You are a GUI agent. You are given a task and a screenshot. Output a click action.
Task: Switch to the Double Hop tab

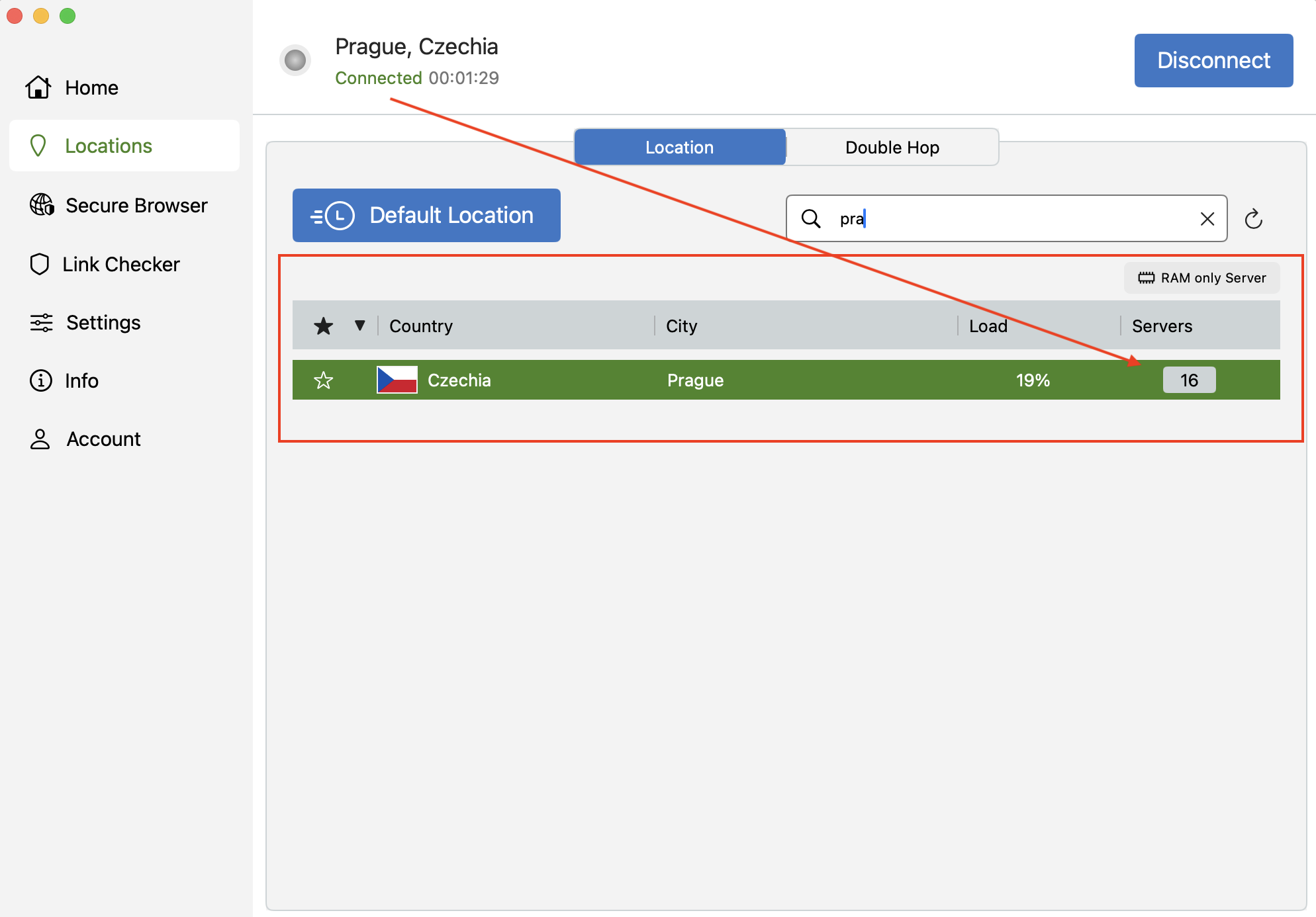click(x=892, y=148)
